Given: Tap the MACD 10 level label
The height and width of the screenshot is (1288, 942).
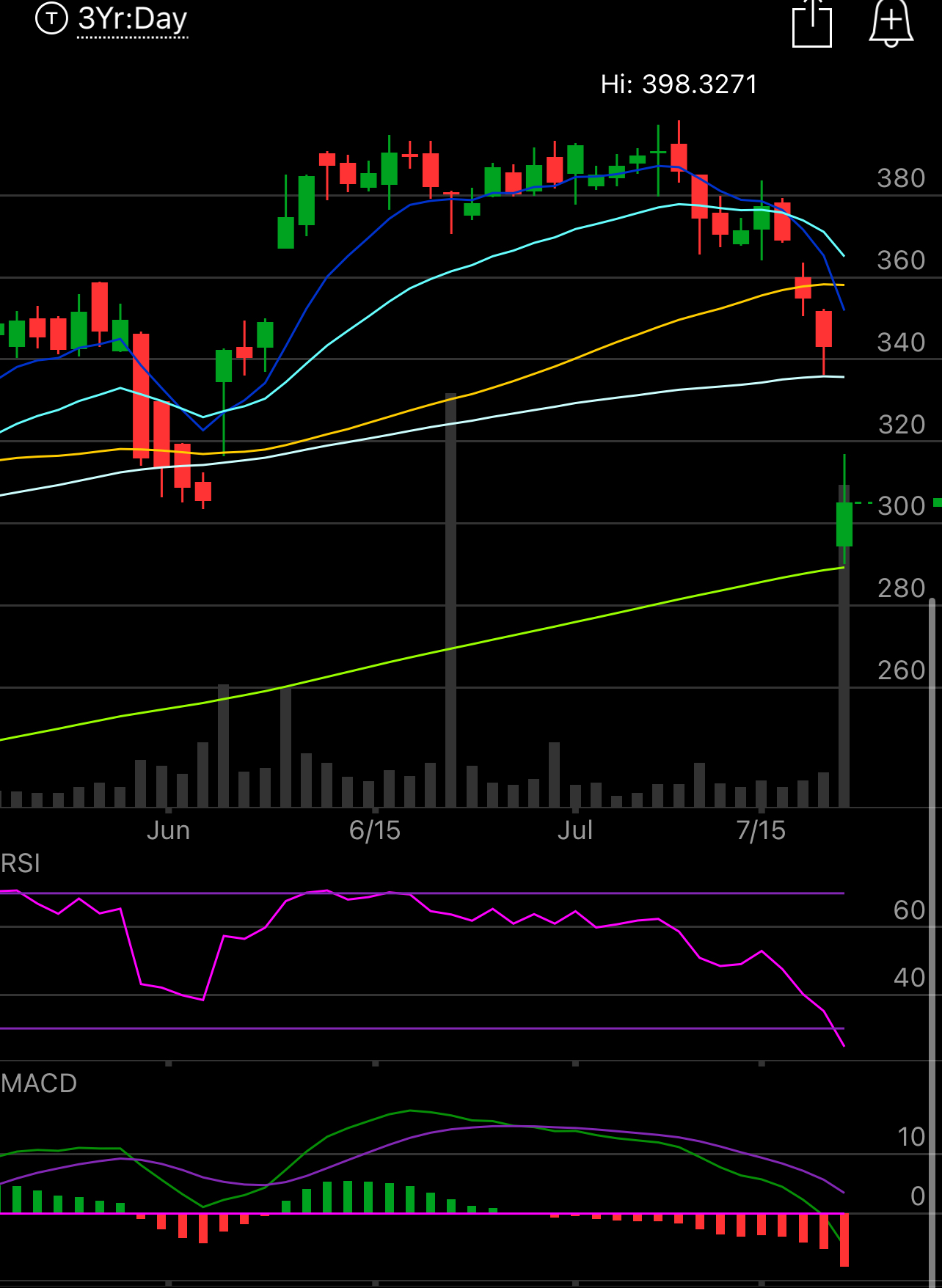Looking at the screenshot, I should pyautogui.click(x=911, y=1137).
